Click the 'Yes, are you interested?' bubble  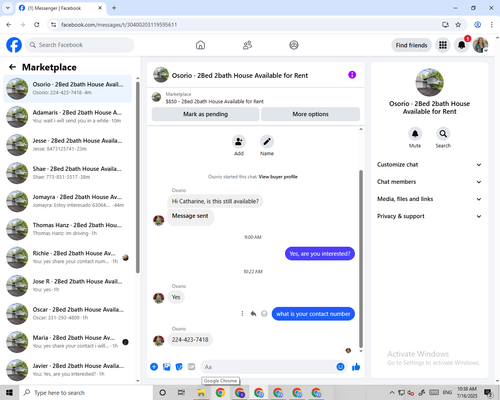[x=320, y=254]
